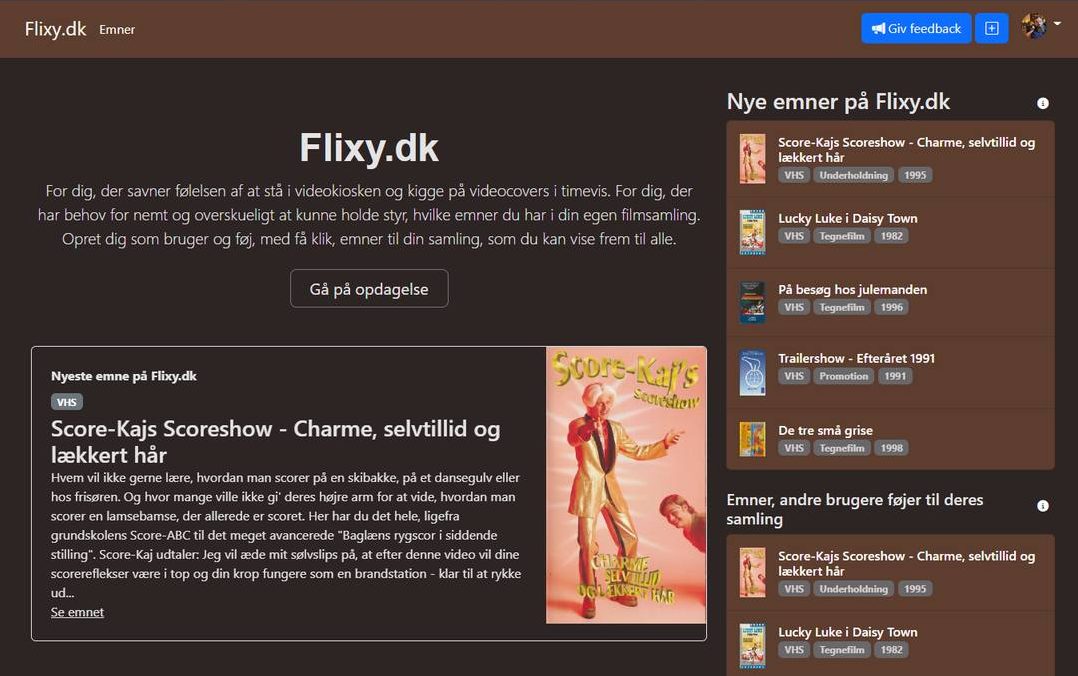The image size is (1078, 676).
Task: Open Lucky Luke i Daisy Town in andre brugere list
Action: coord(848,632)
